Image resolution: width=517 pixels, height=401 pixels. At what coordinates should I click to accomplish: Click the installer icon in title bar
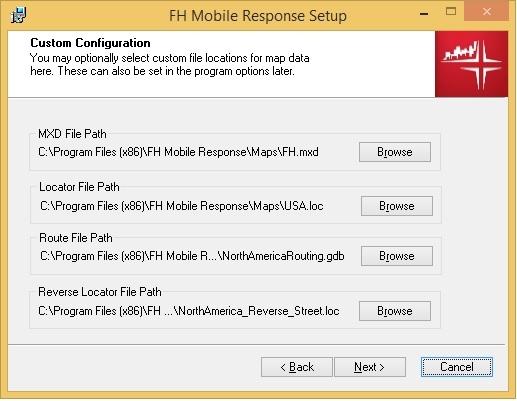(18, 15)
